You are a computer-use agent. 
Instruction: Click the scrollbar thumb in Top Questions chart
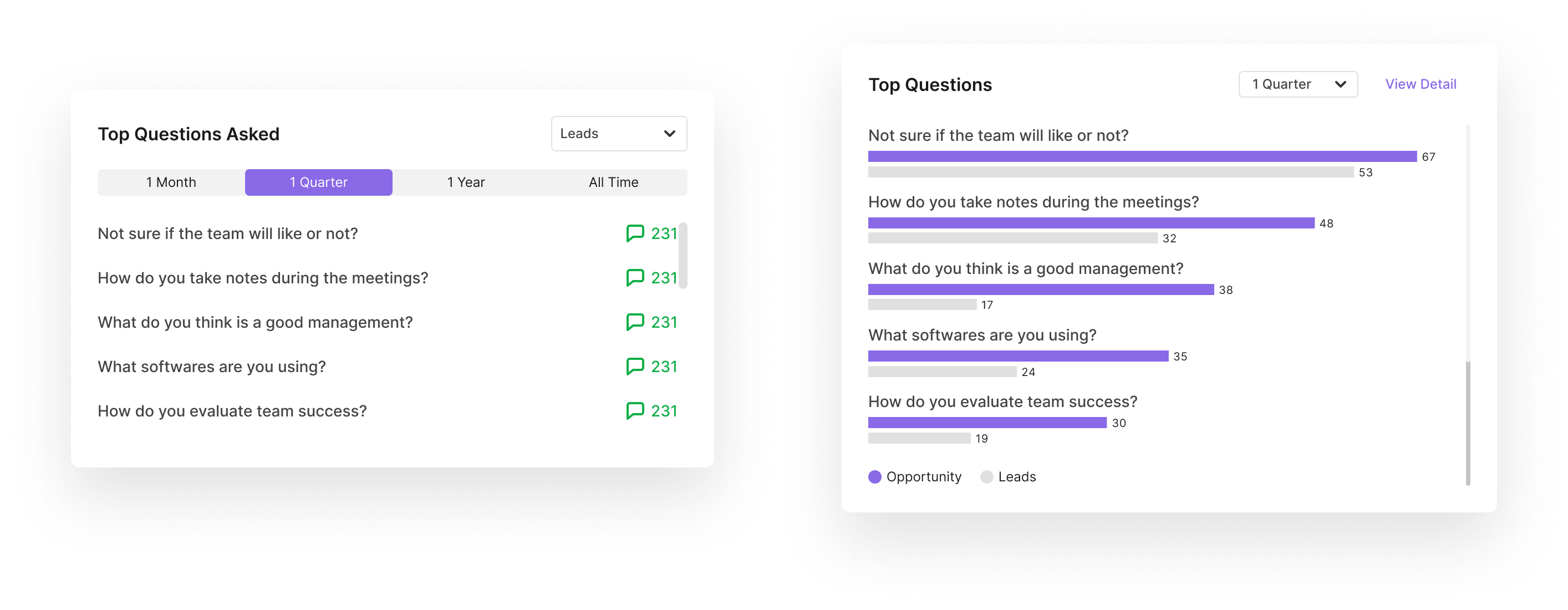click(1468, 423)
